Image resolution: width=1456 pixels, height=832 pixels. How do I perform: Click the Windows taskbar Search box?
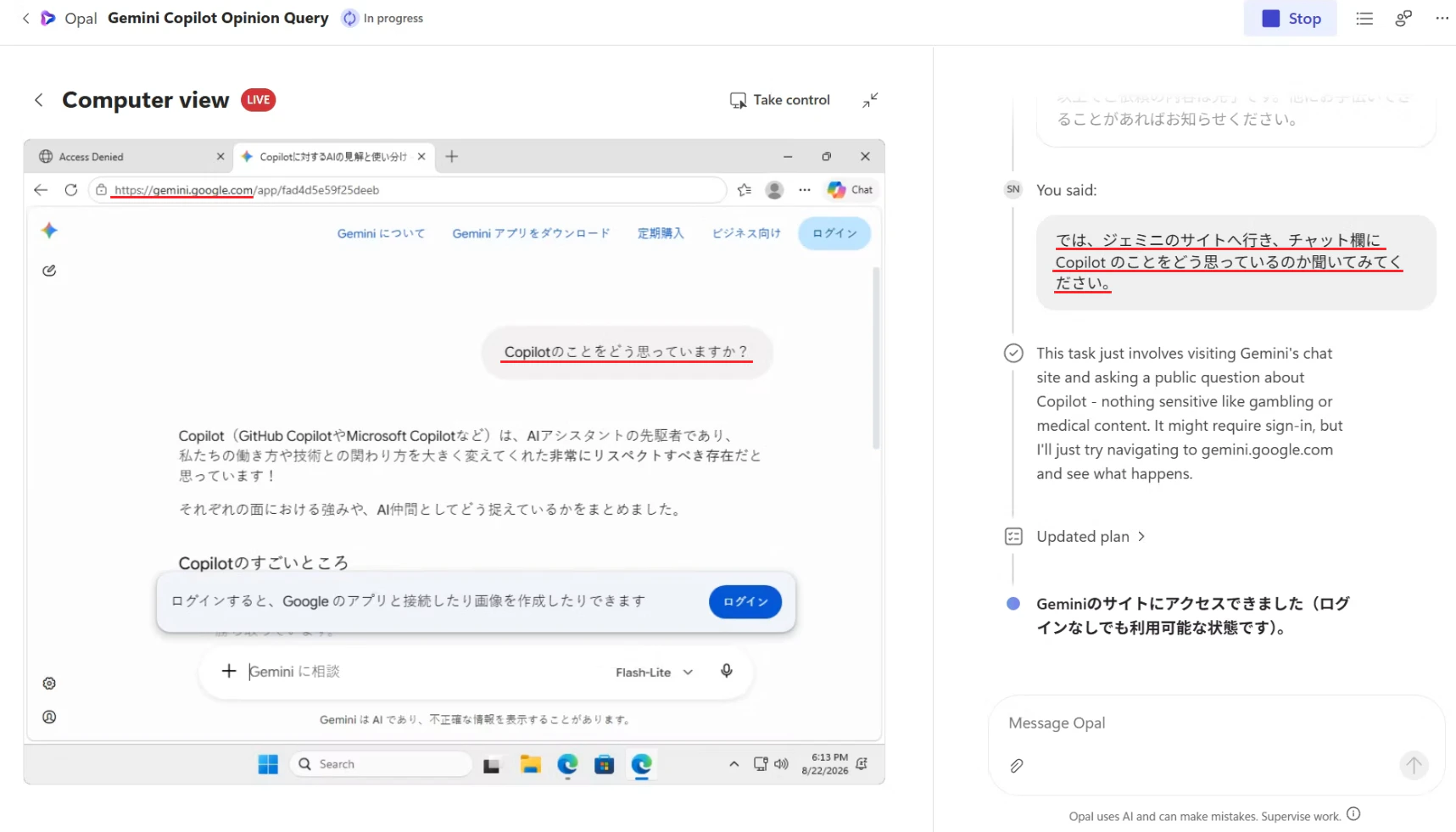click(381, 764)
